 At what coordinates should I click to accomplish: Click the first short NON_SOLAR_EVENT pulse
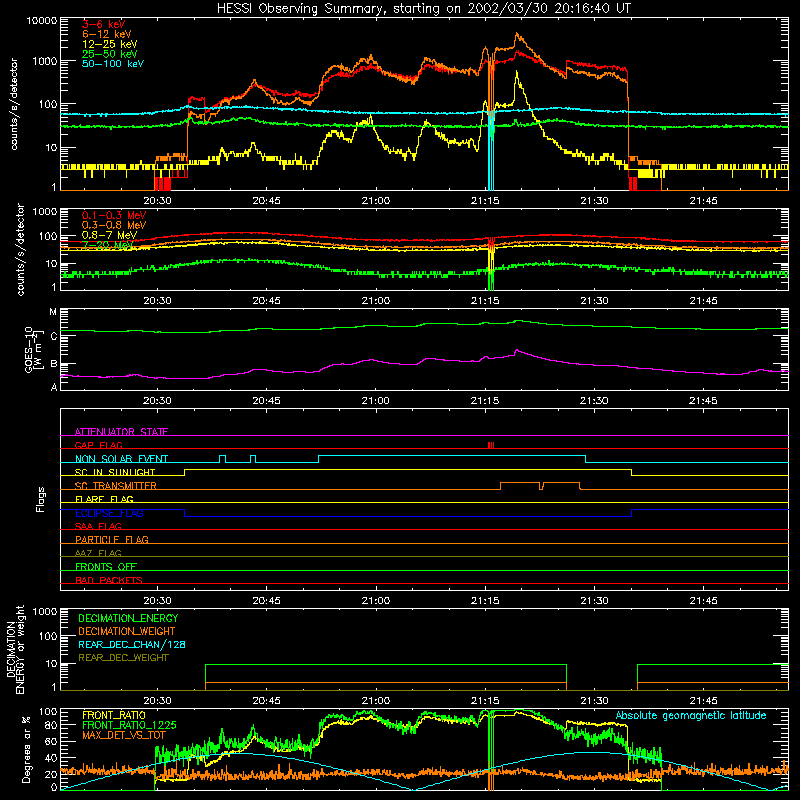(x=222, y=459)
